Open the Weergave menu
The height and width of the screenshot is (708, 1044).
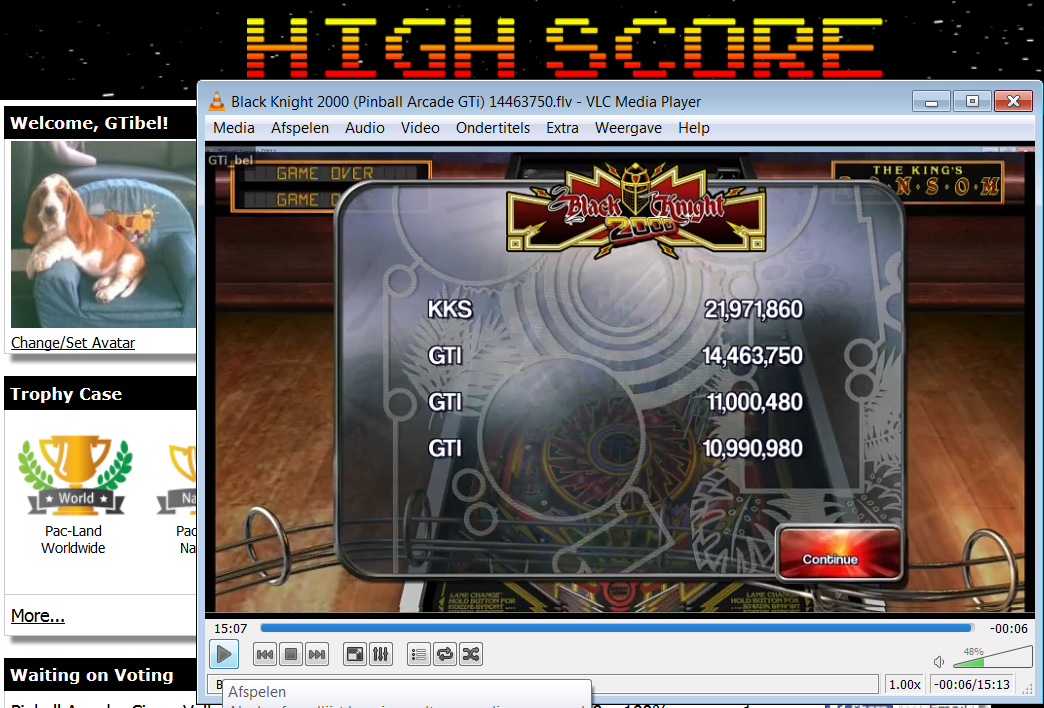pos(628,128)
